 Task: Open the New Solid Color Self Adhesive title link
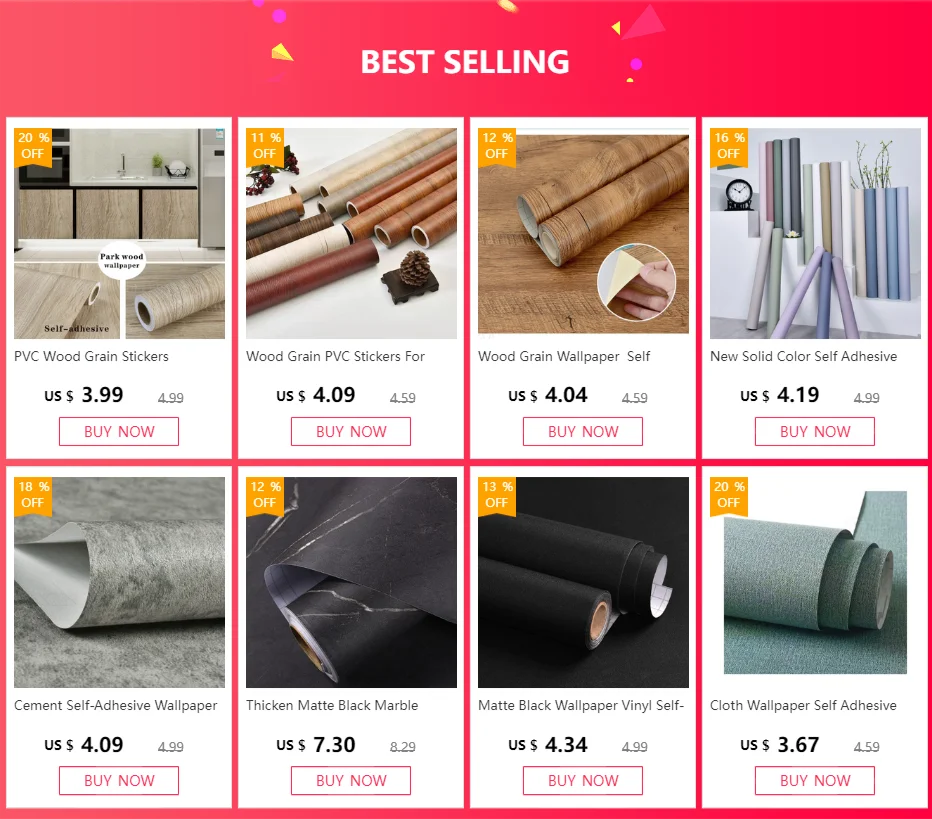click(804, 357)
